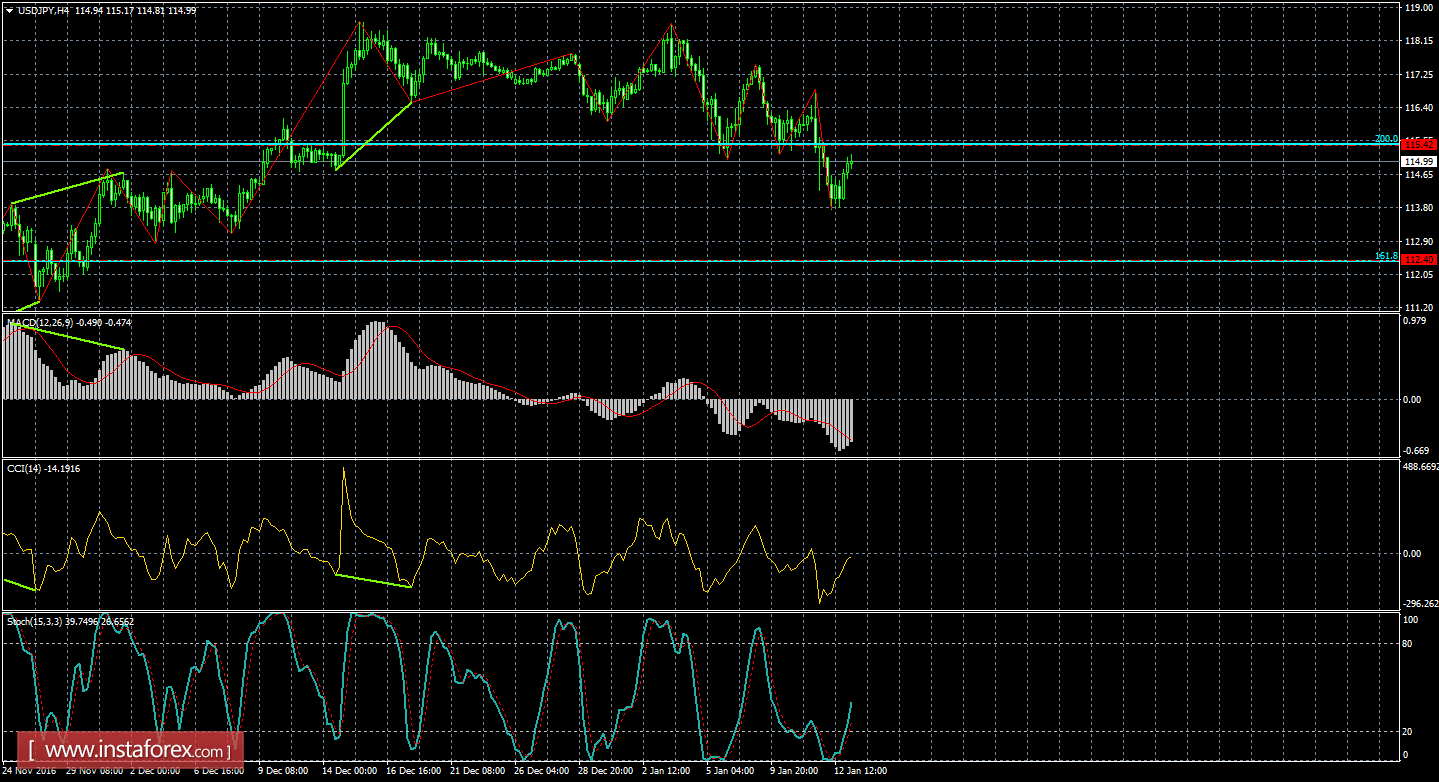
Task: Click the 28 Dec 20:00 time axis label
Action: tap(607, 772)
